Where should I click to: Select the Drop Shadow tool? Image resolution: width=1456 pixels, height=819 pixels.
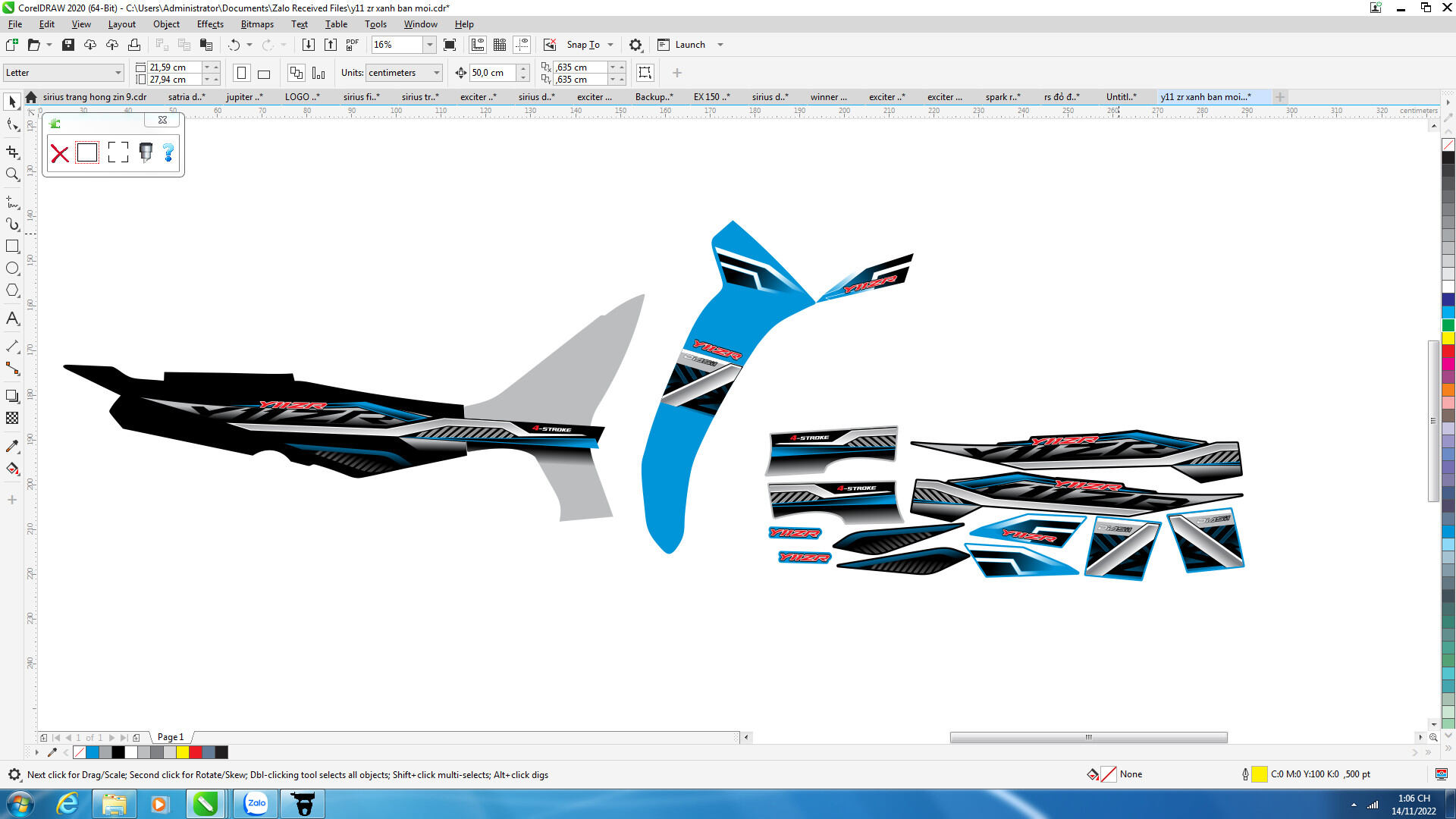(x=12, y=396)
